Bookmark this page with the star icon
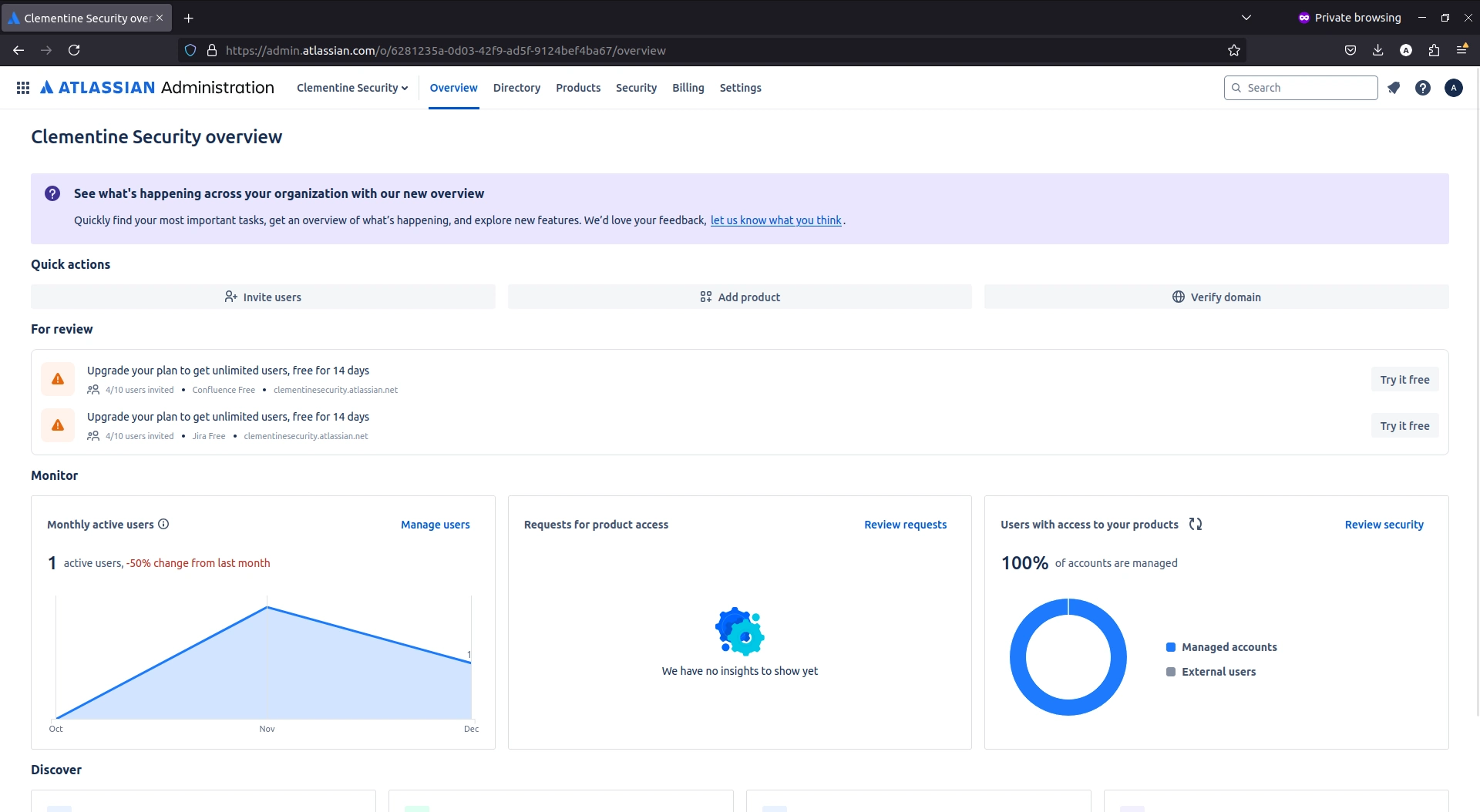 1233,50
